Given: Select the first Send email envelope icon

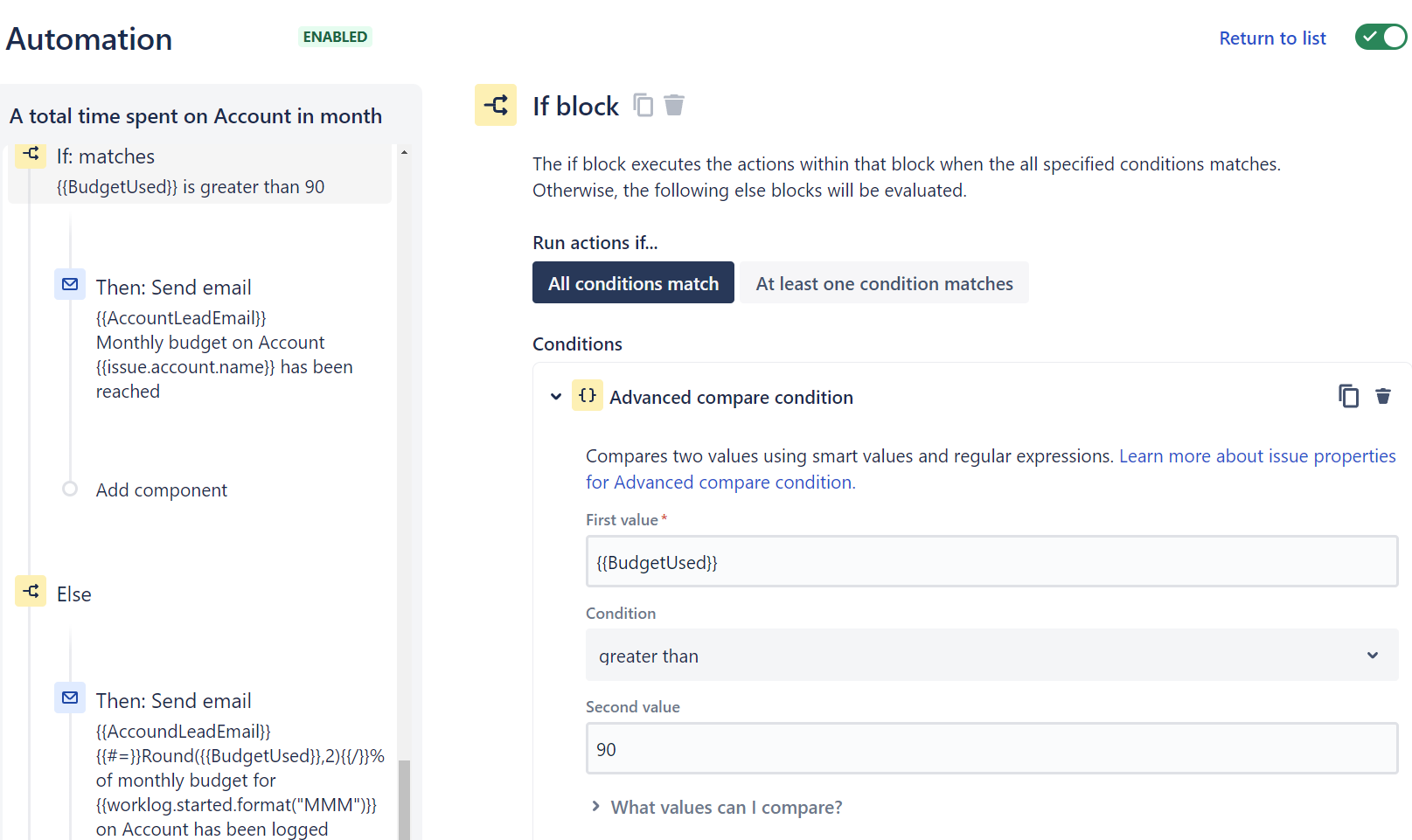Looking at the screenshot, I should (70, 285).
